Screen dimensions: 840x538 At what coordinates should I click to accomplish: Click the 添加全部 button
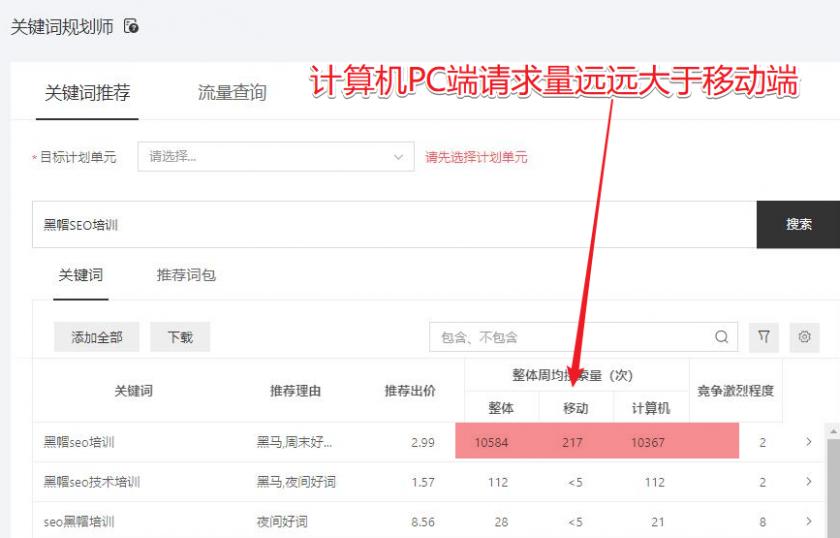point(97,338)
